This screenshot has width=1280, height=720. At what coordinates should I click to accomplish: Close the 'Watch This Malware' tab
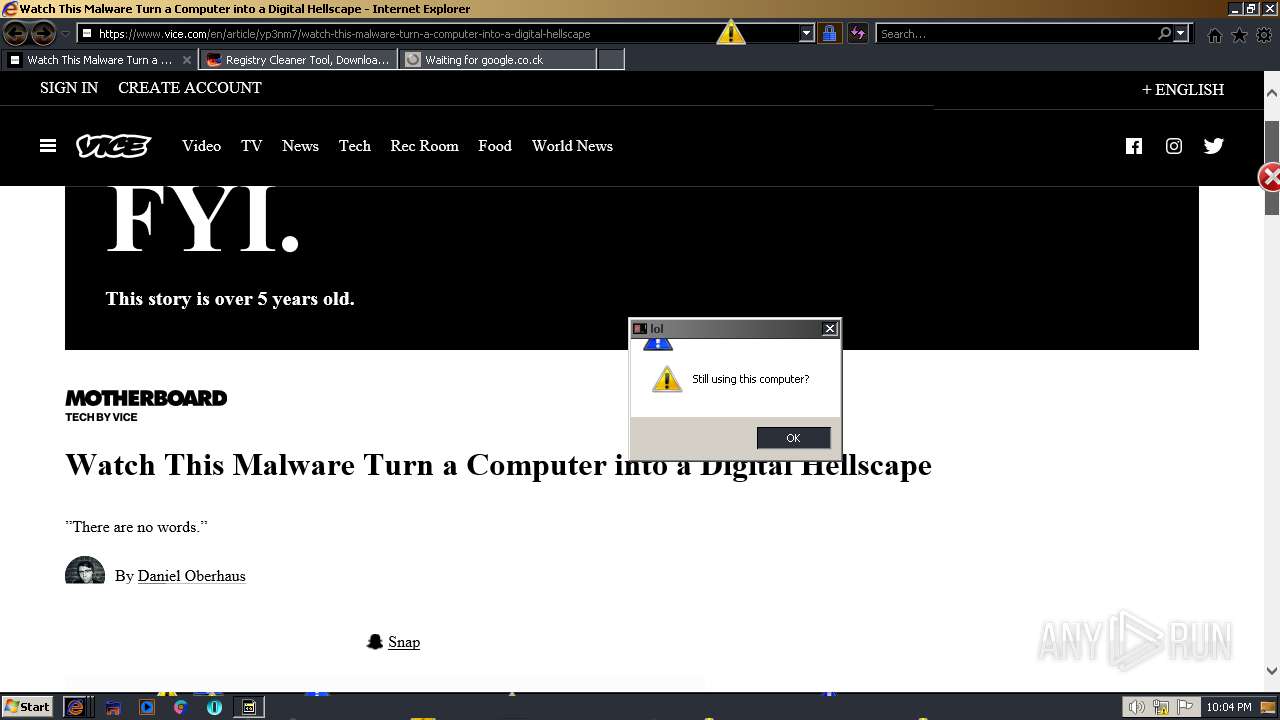[x=186, y=60]
